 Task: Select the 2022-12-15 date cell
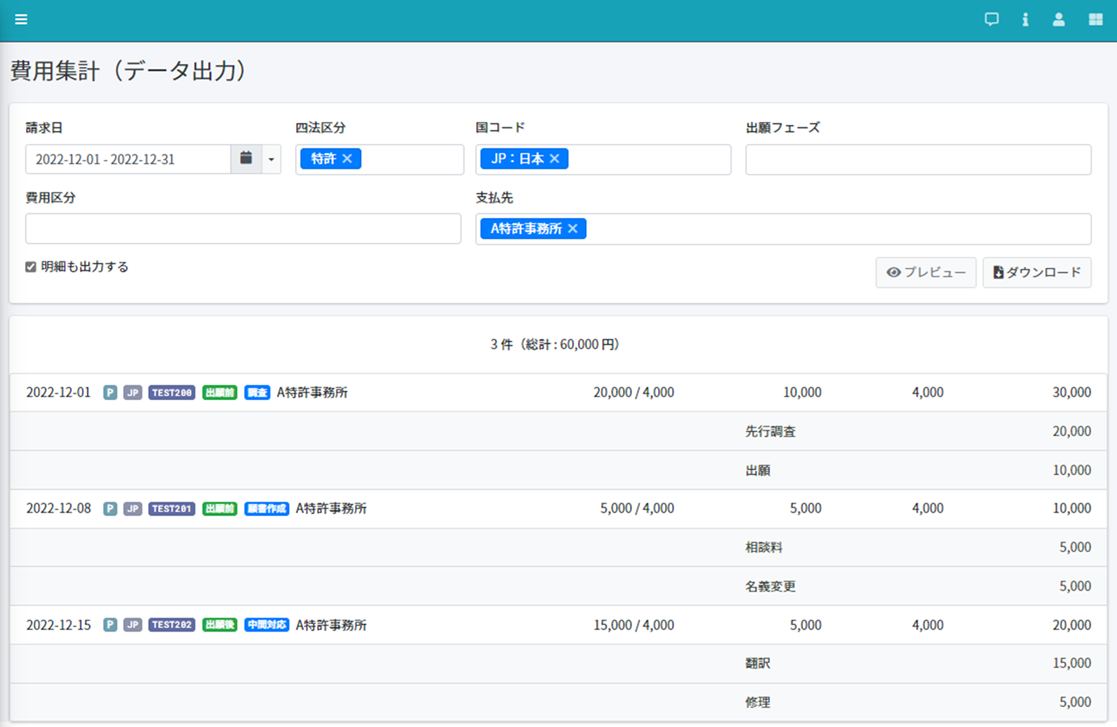(58, 625)
